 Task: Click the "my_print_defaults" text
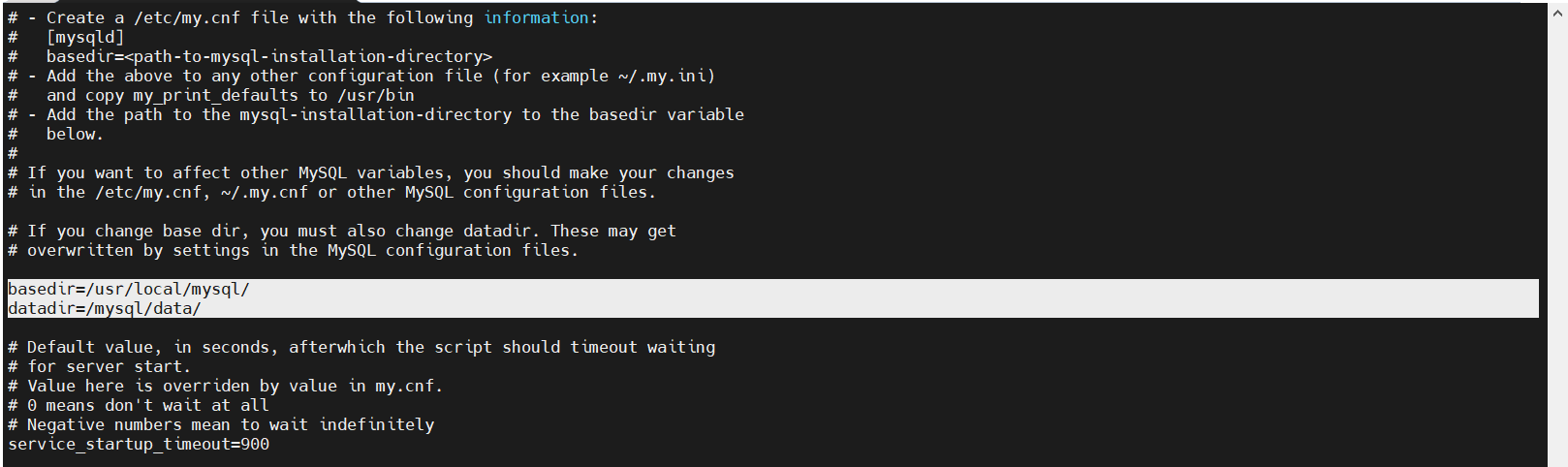tap(215, 95)
